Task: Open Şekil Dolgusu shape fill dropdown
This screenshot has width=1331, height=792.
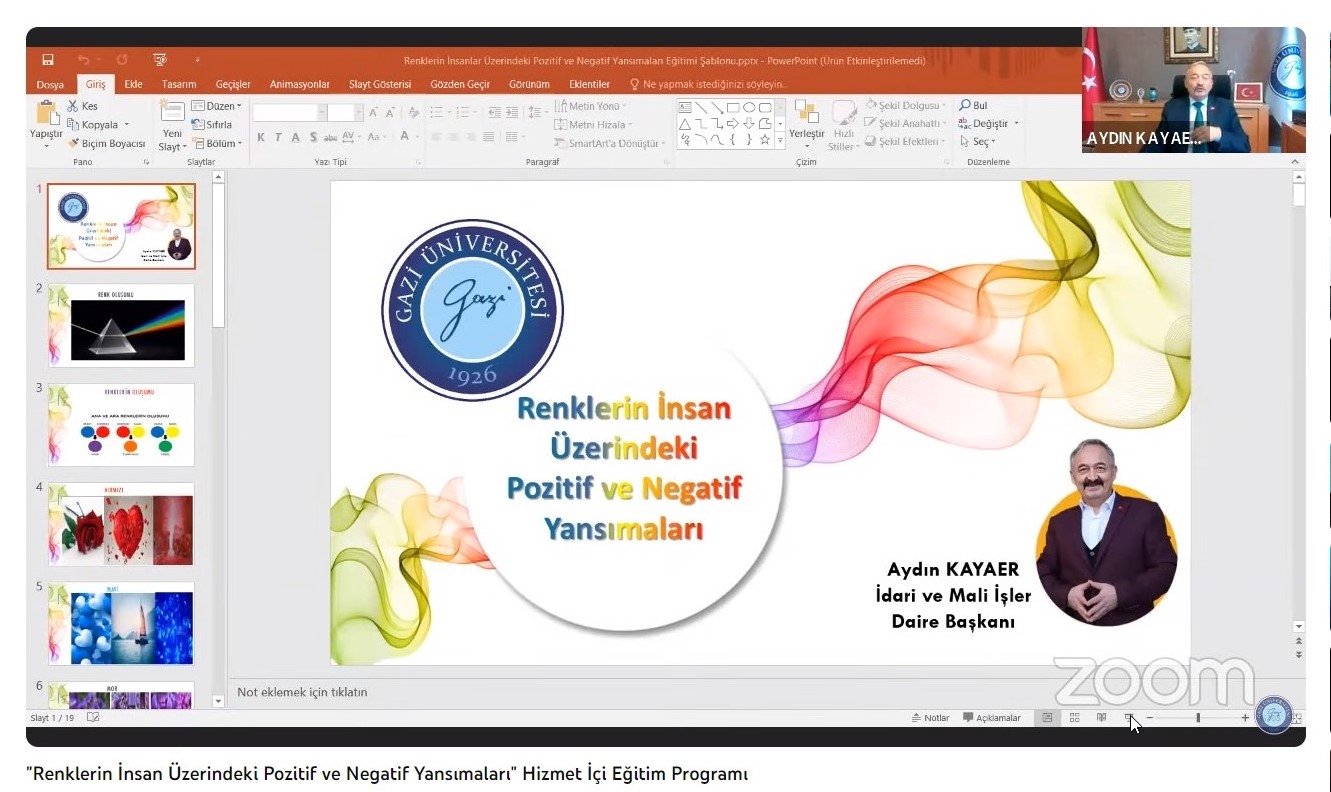Action: (905, 105)
